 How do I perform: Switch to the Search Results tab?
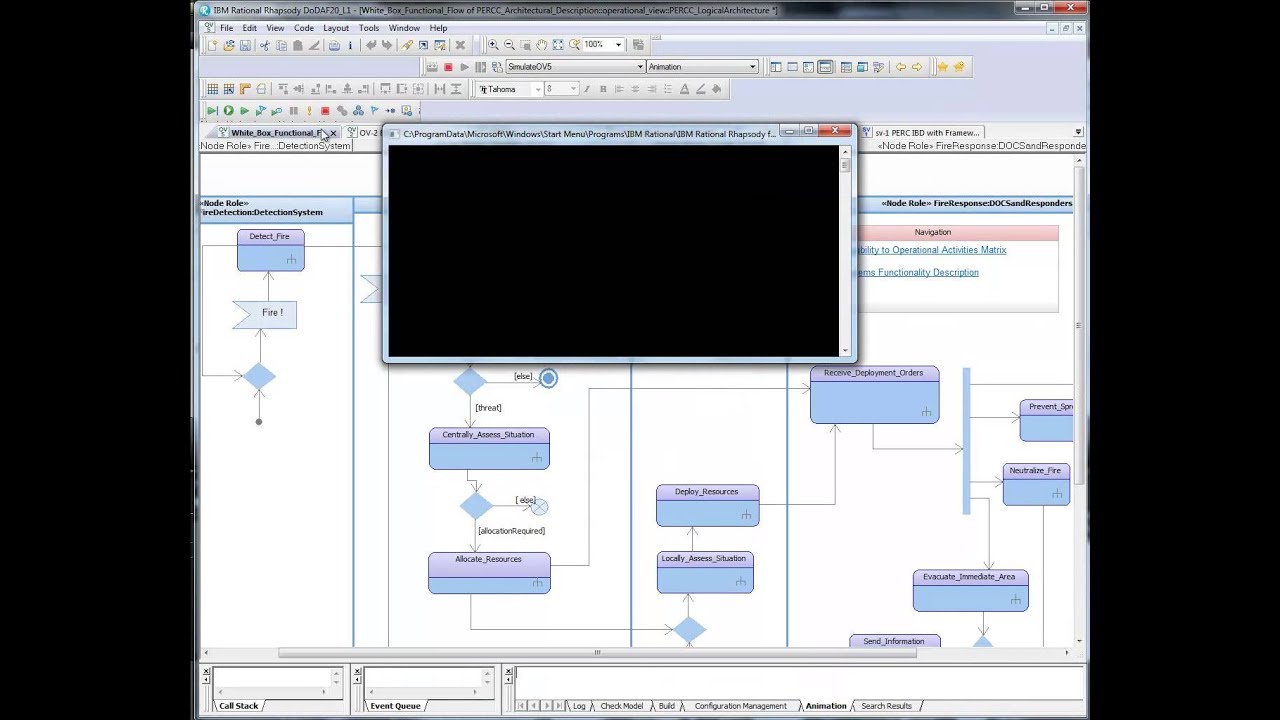(x=886, y=706)
